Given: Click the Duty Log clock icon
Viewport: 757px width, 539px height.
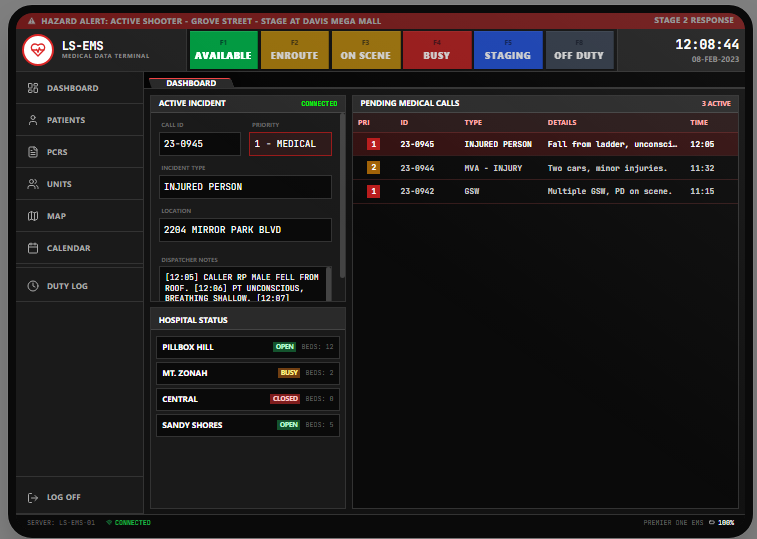Looking at the screenshot, I should click(x=33, y=286).
